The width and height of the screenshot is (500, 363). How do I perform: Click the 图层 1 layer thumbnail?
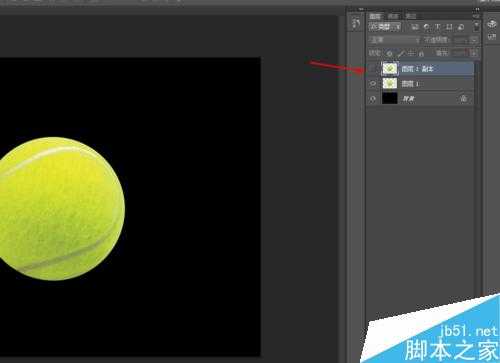(390, 83)
